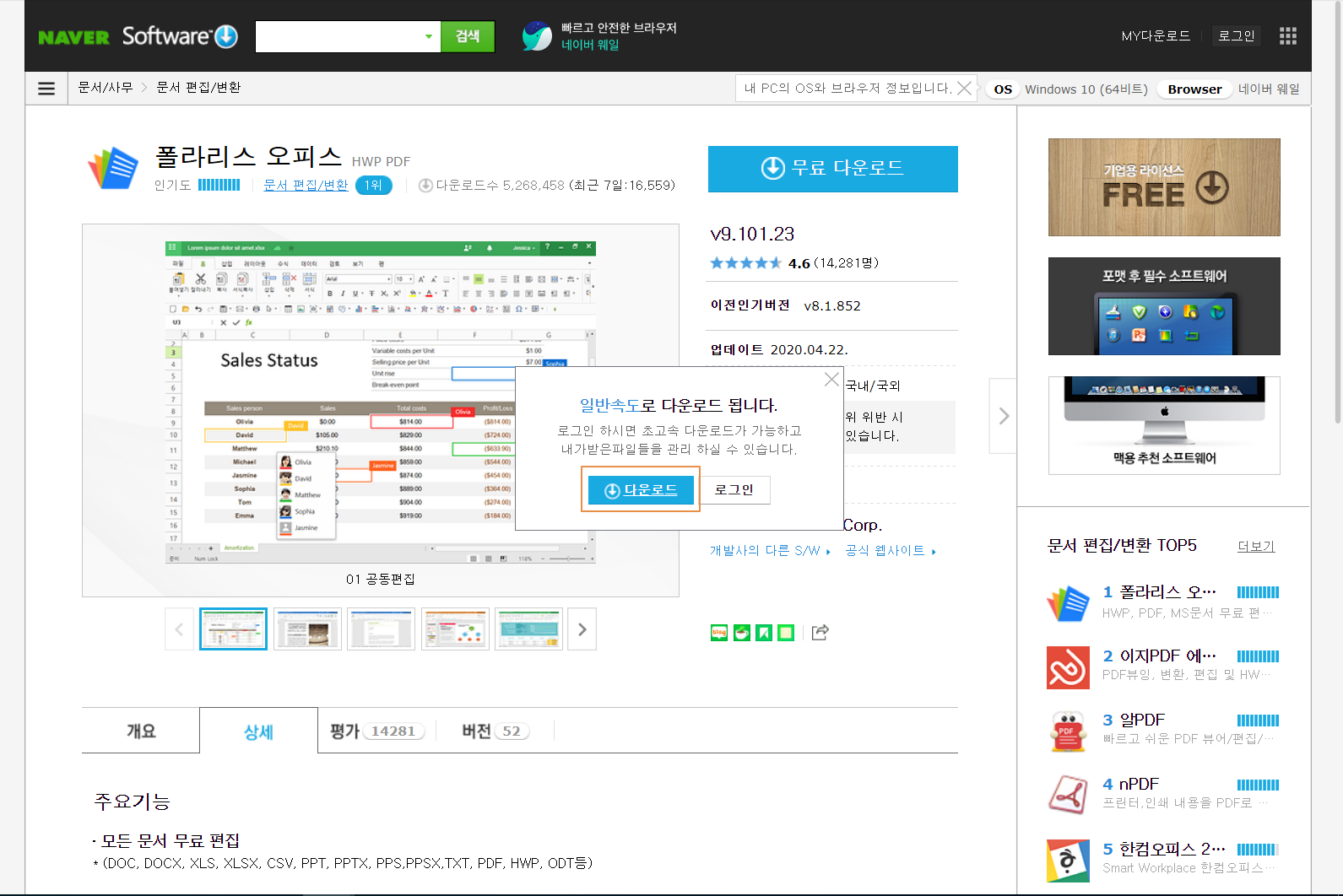This screenshot has height=896, width=1343.
Task: Open 4 nPDF title in TOP5
Action: pyautogui.click(x=1130, y=785)
